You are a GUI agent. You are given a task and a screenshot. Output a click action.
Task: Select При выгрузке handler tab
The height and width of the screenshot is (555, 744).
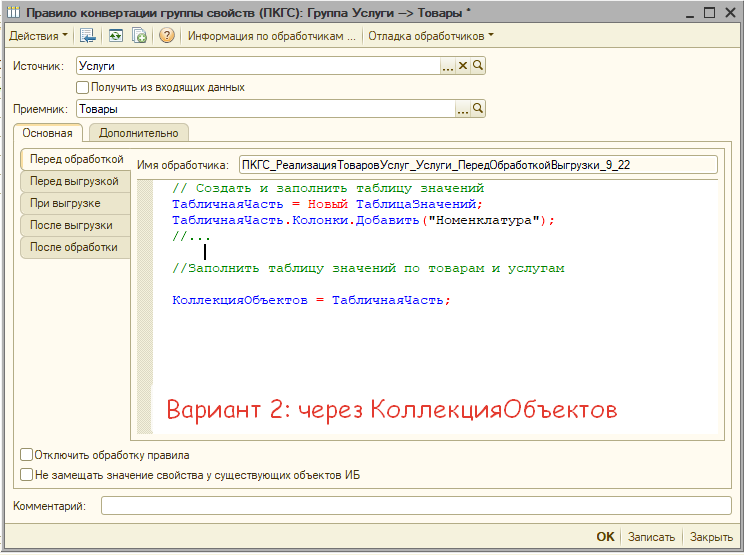click(75, 203)
